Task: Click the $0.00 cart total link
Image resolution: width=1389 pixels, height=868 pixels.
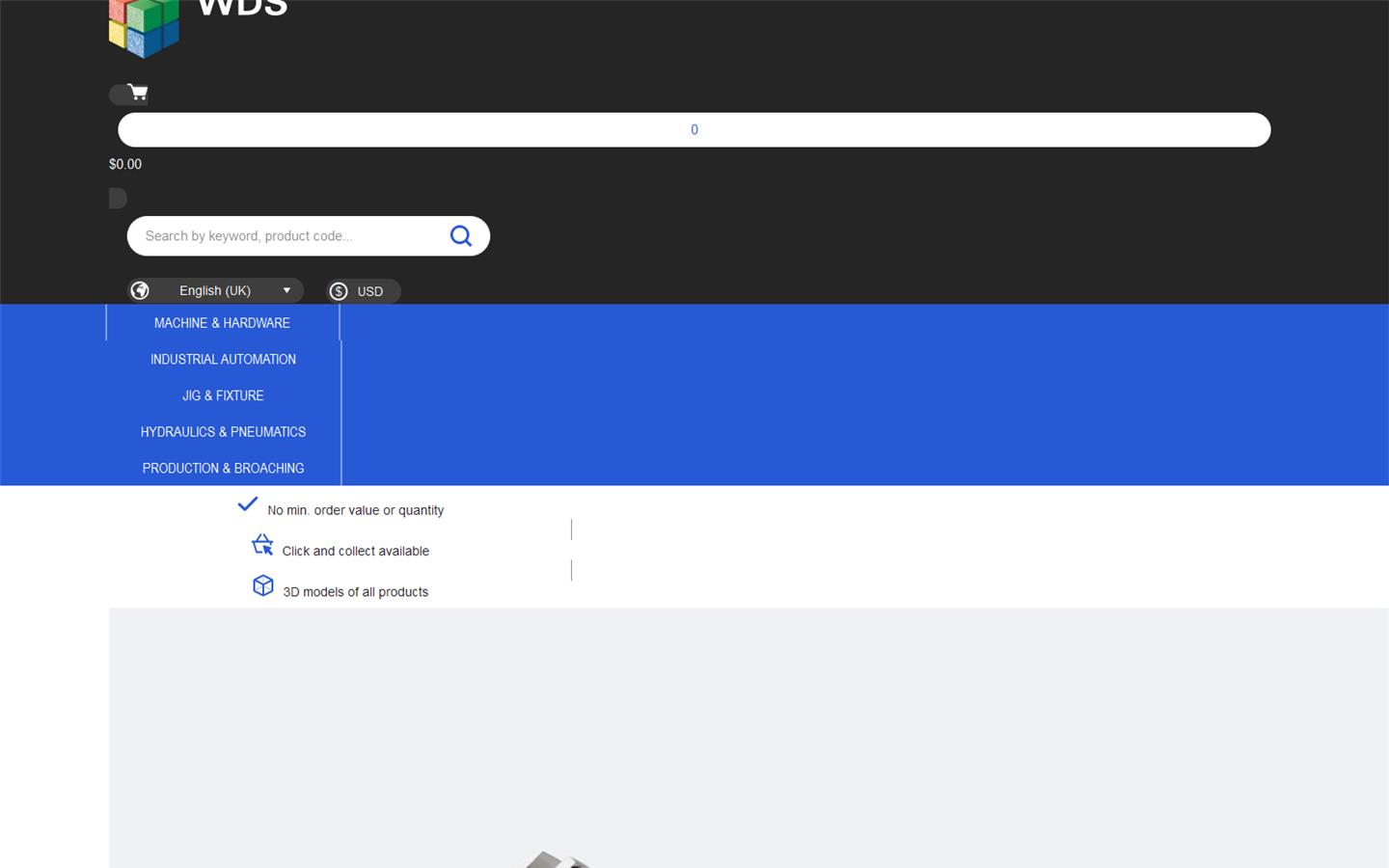Action: 124,164
